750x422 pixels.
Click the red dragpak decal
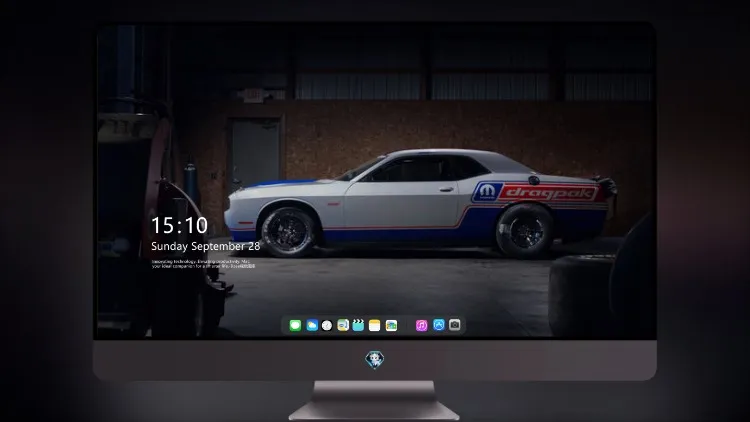pos(550,193)
